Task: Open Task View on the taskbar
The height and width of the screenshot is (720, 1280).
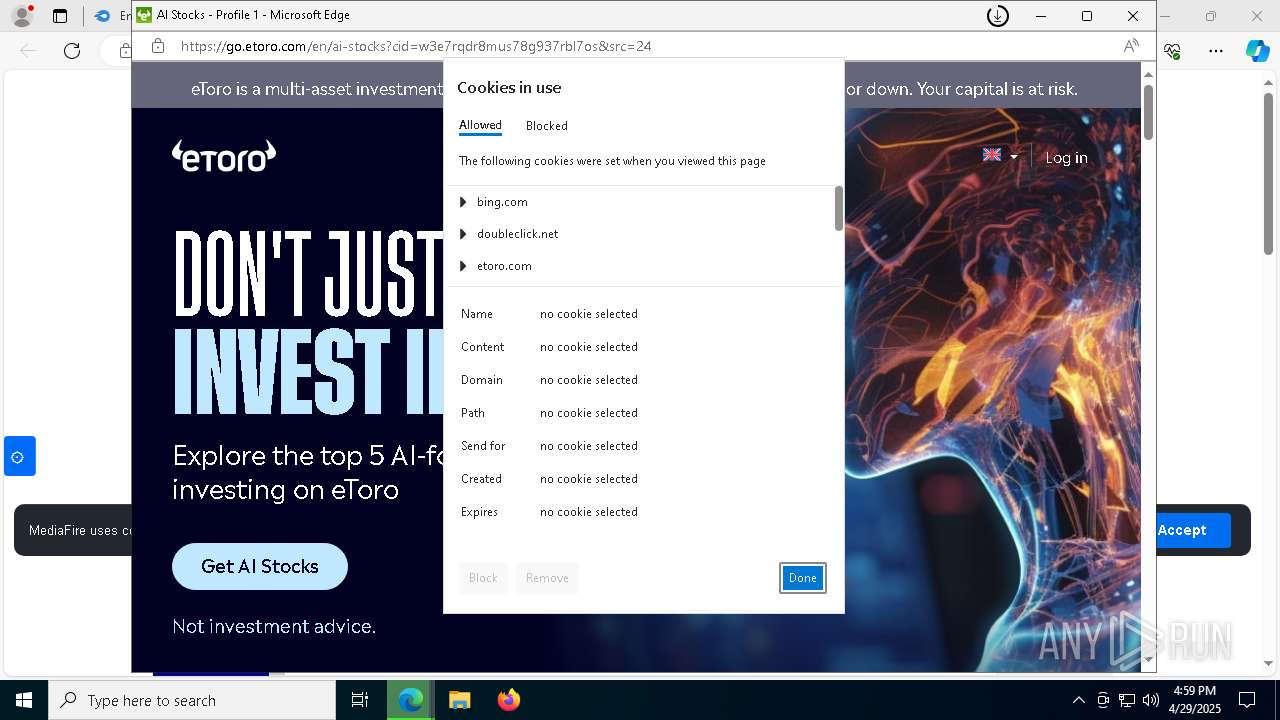Action: [x=360, y=700]
